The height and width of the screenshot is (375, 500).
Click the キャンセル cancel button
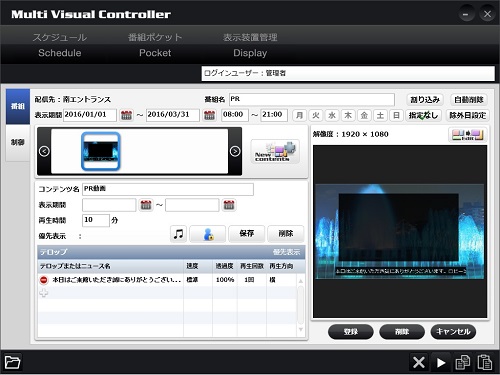coord(453,332)
